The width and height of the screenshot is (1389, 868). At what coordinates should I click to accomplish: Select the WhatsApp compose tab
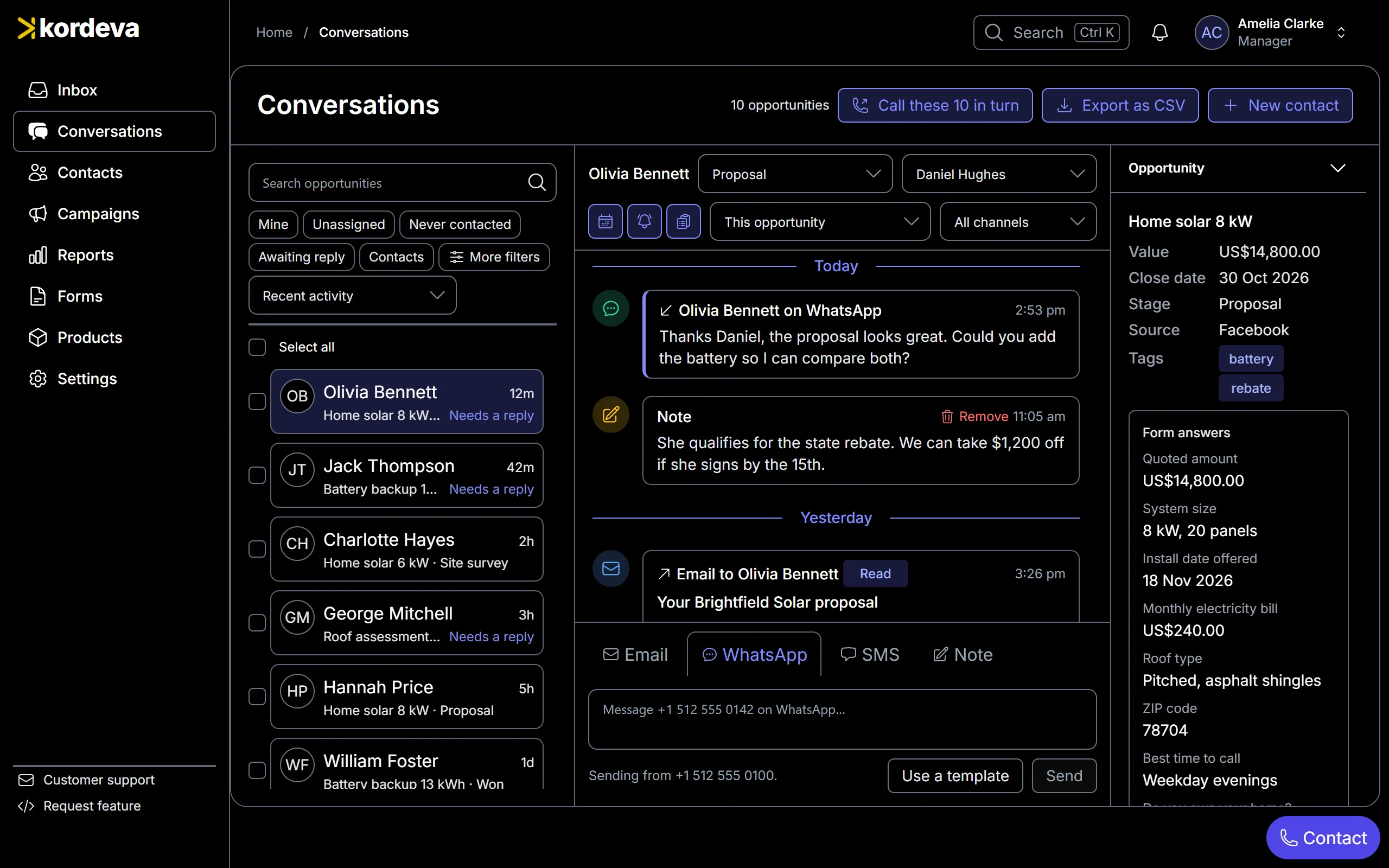(754, 654)
